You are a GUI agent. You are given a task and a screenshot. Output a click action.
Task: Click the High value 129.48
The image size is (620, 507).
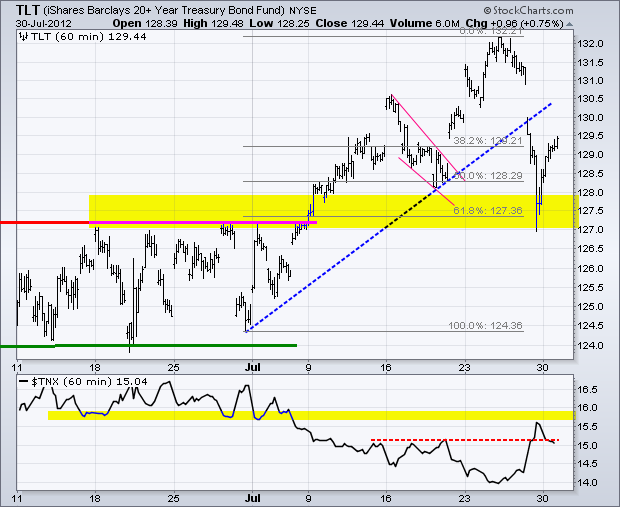coord(227,23)
